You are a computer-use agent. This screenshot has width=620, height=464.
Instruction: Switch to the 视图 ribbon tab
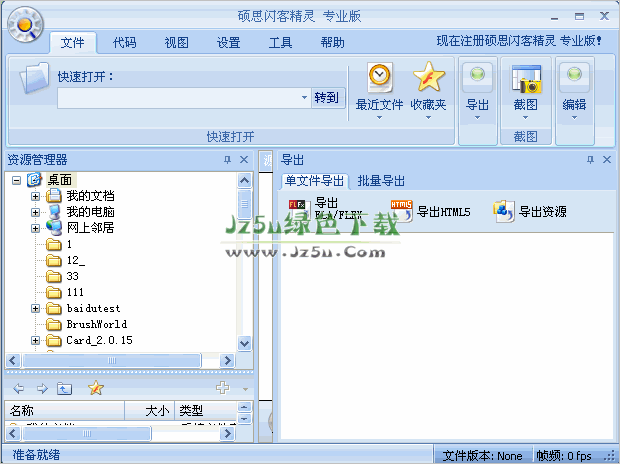[176, 43]
